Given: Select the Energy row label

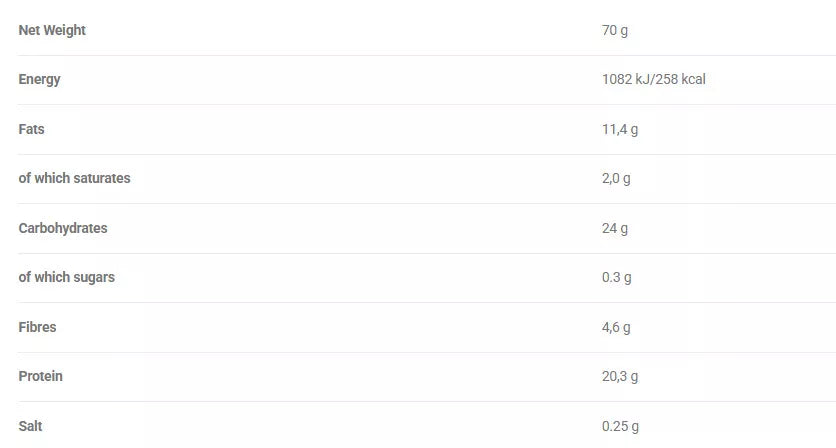Looking at the screenshot, I should (39, 79).
